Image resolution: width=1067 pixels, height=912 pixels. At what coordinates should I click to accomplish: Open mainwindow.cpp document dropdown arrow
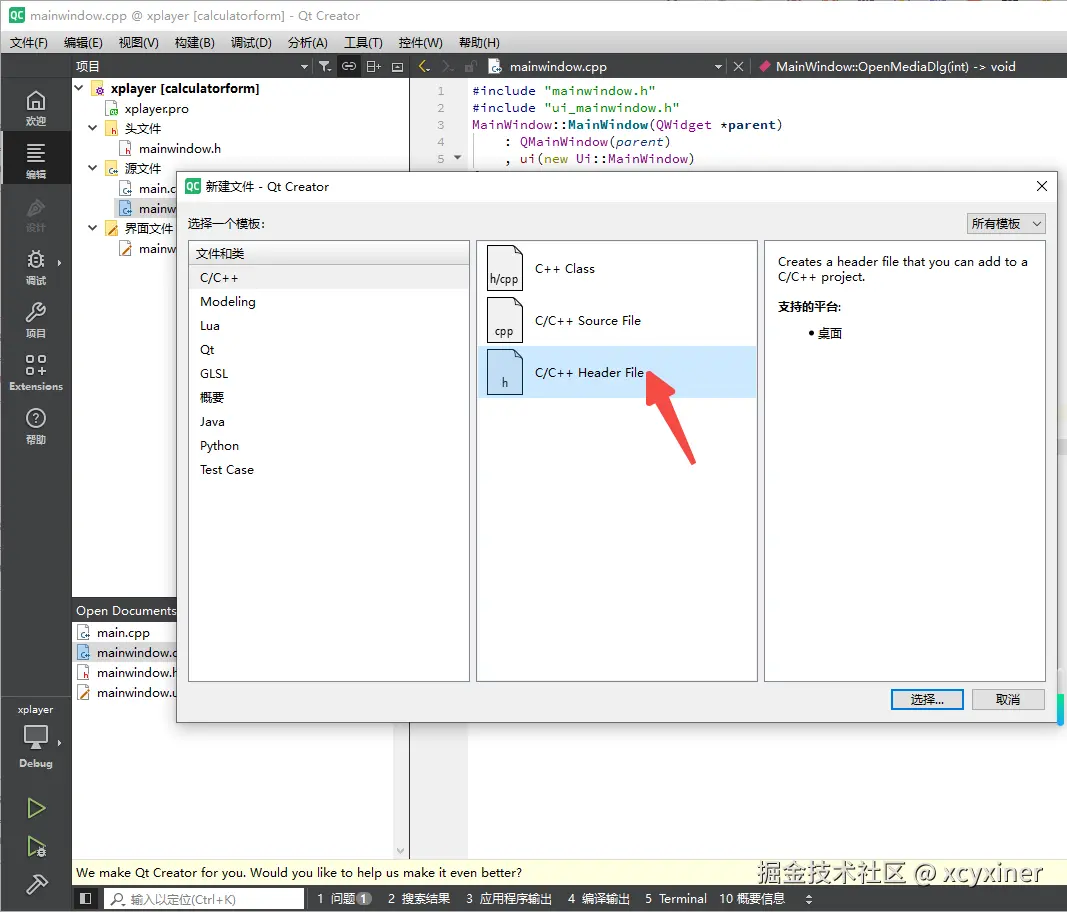[x=718, y=67]
